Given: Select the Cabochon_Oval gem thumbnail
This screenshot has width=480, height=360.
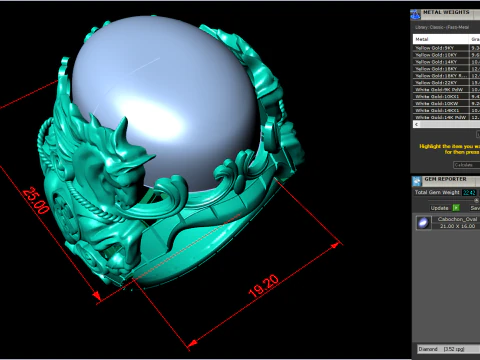Looking at the screenshot, I should coord(423,222).
